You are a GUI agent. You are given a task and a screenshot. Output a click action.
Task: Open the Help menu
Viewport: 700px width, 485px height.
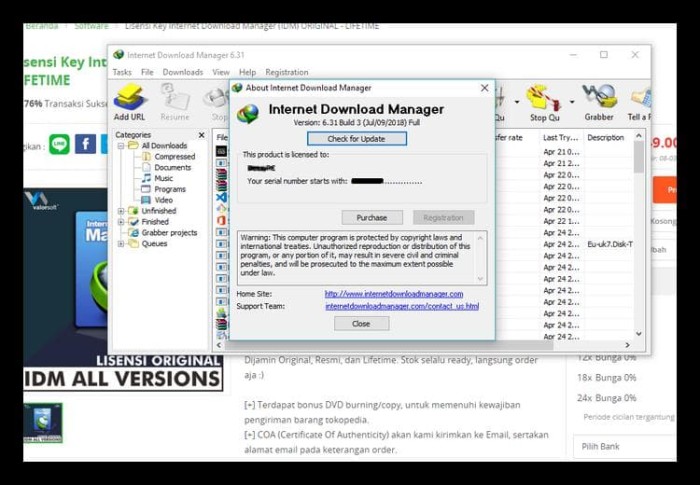point(247,72)
